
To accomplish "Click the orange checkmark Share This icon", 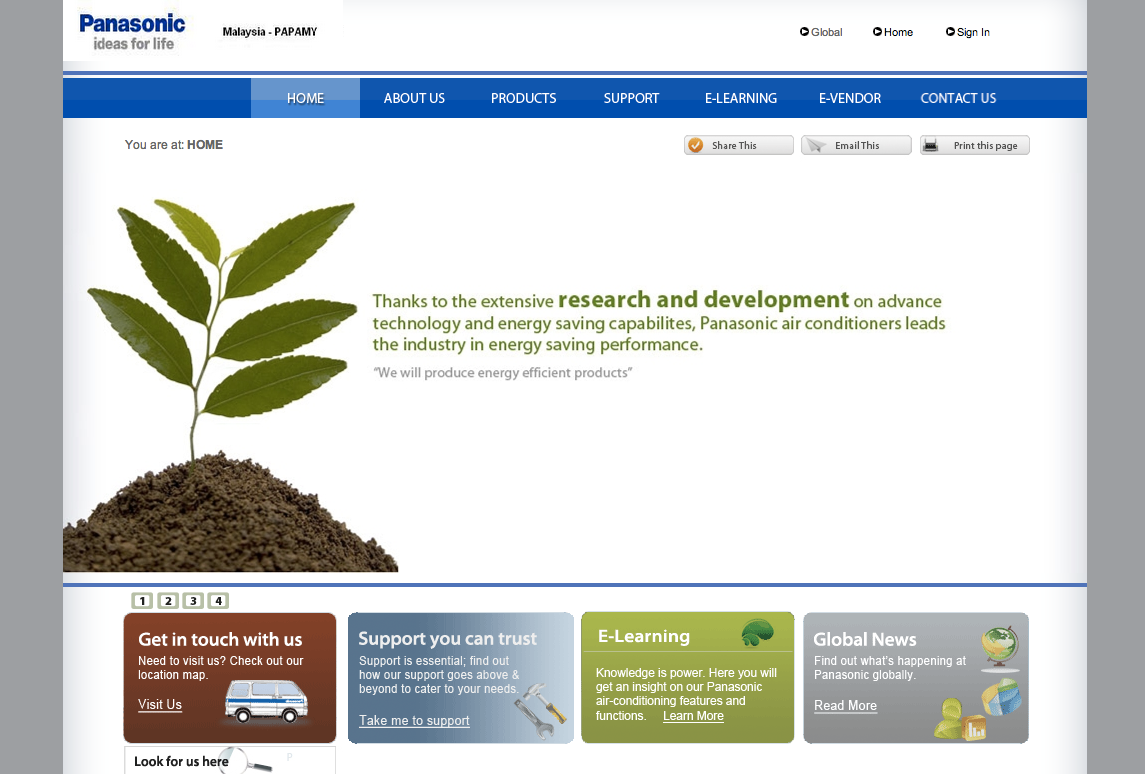I will pos(696,146).
